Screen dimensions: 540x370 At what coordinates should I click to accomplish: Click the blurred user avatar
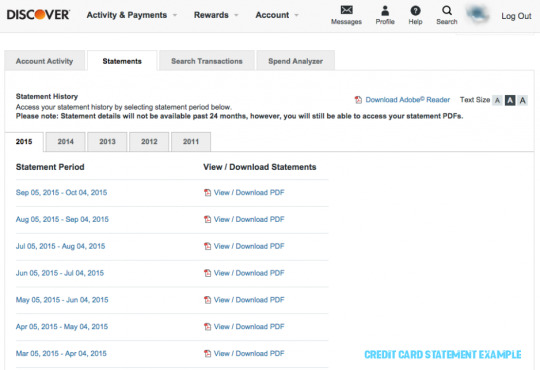[x=477, y=14]
